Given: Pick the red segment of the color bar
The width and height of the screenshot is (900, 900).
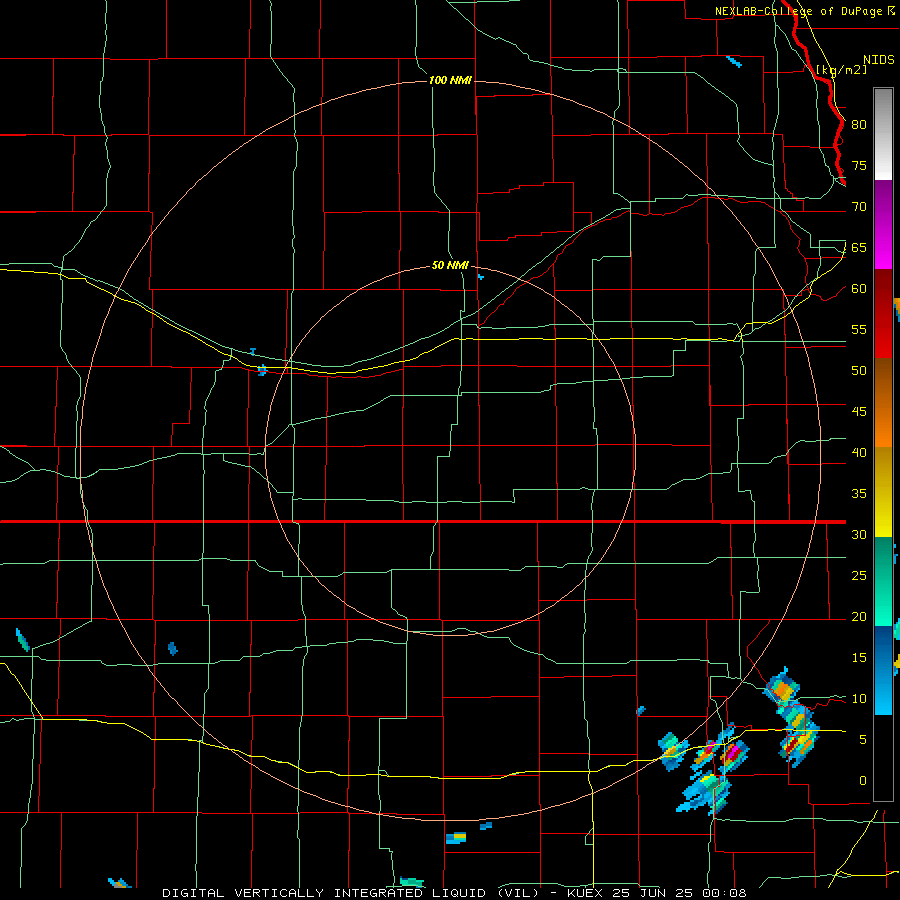Looking at the screenshot, I should pyautogui.click(x=883, y=313).
